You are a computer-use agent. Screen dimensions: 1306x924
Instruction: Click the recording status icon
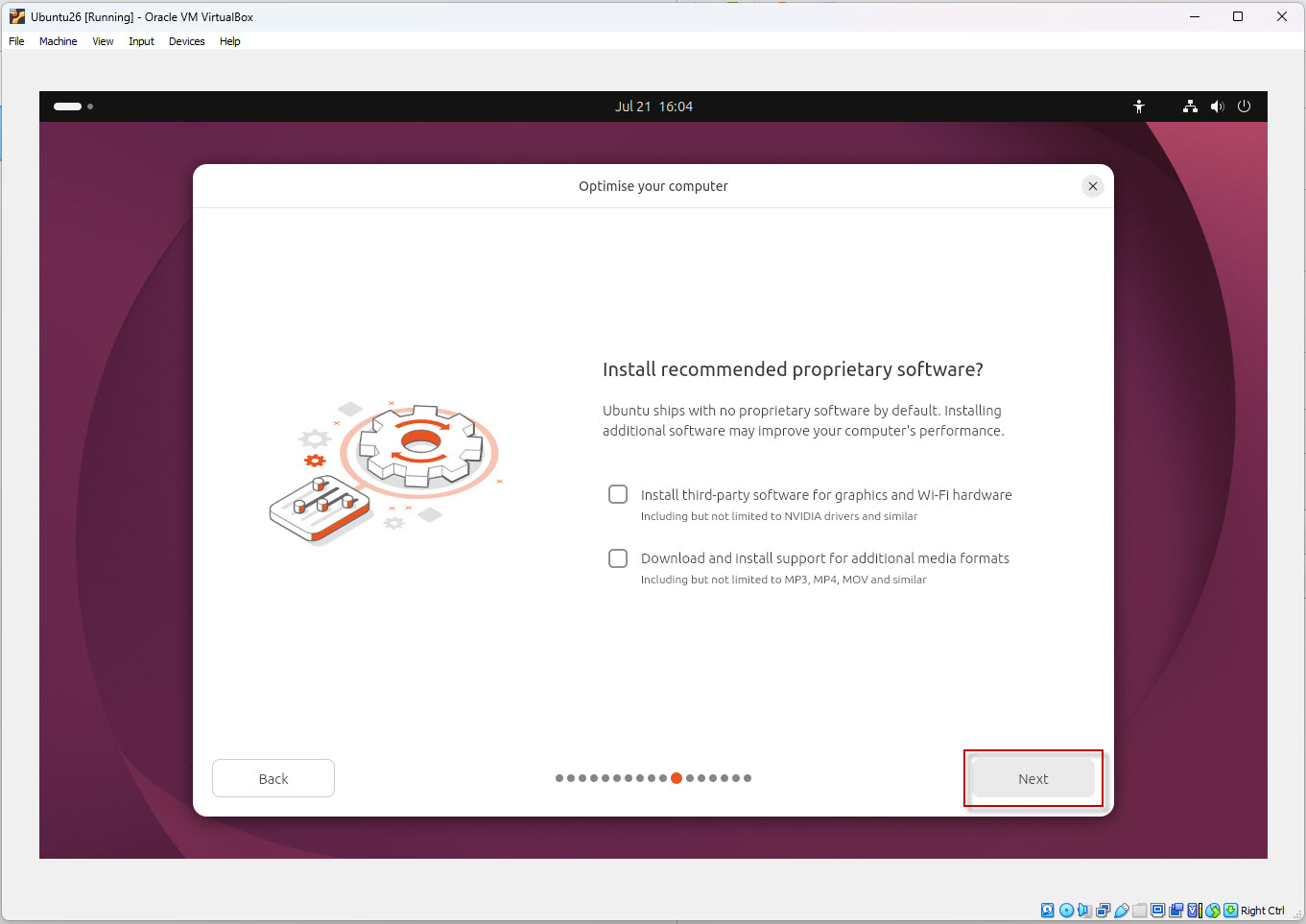1176,911
